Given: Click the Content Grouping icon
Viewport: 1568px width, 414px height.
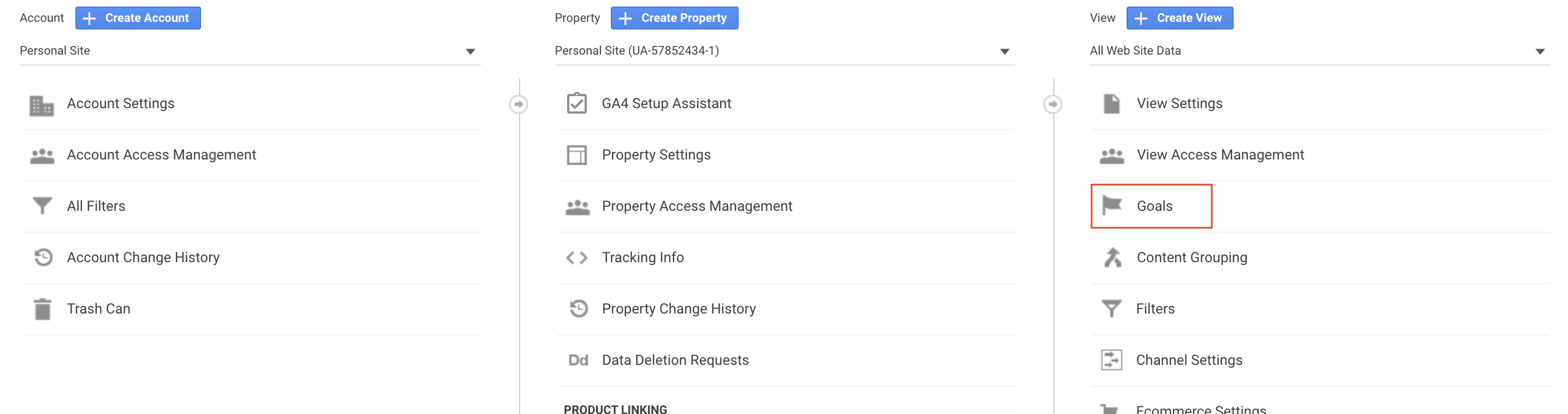Looking at the screenshot, I should point(1112,258).
